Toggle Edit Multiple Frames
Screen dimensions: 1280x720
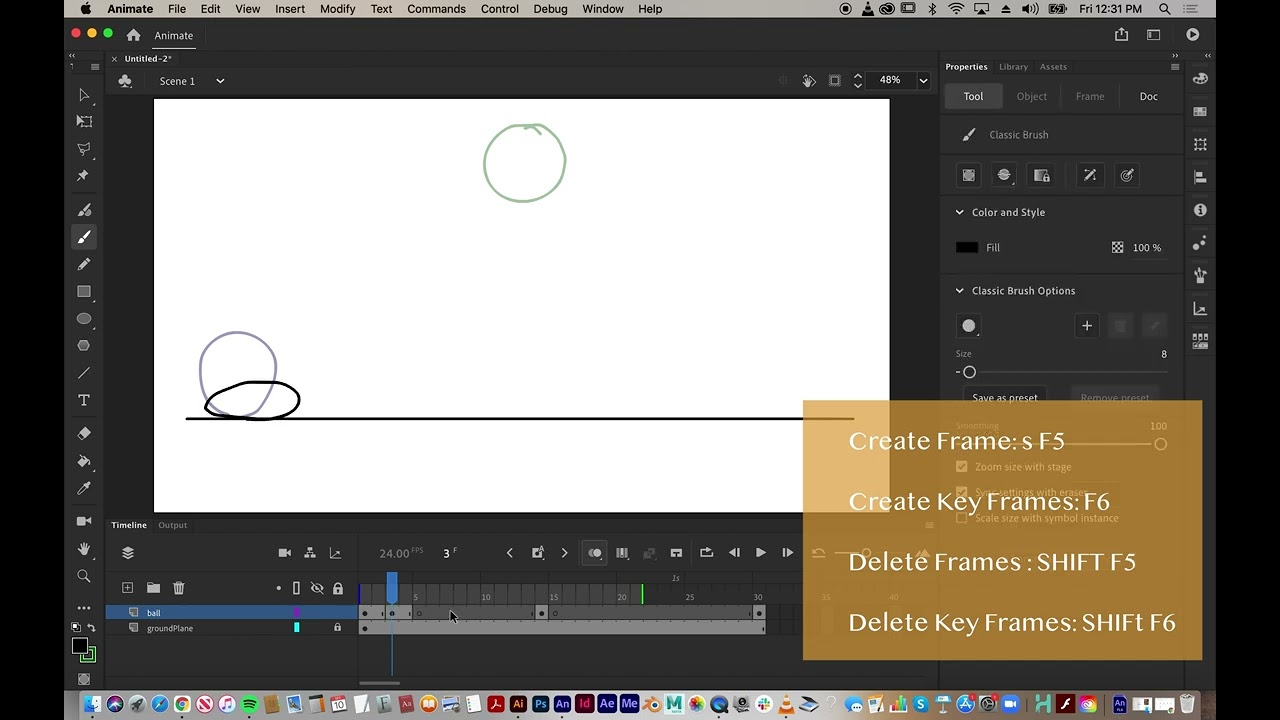click(x=622, y=553)
